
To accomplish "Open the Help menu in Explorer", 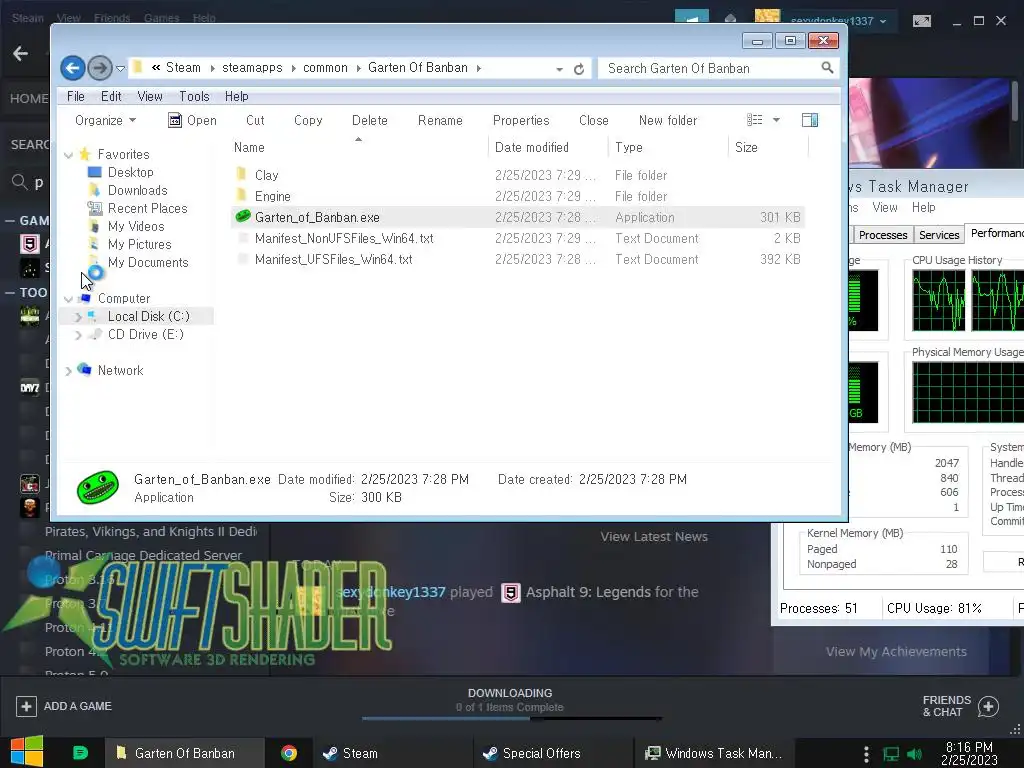I will coord(236,96).
